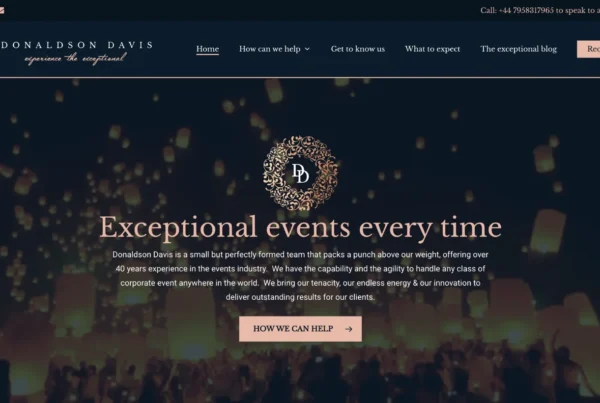Go to the Home nav item

click(x=207, y=49)
